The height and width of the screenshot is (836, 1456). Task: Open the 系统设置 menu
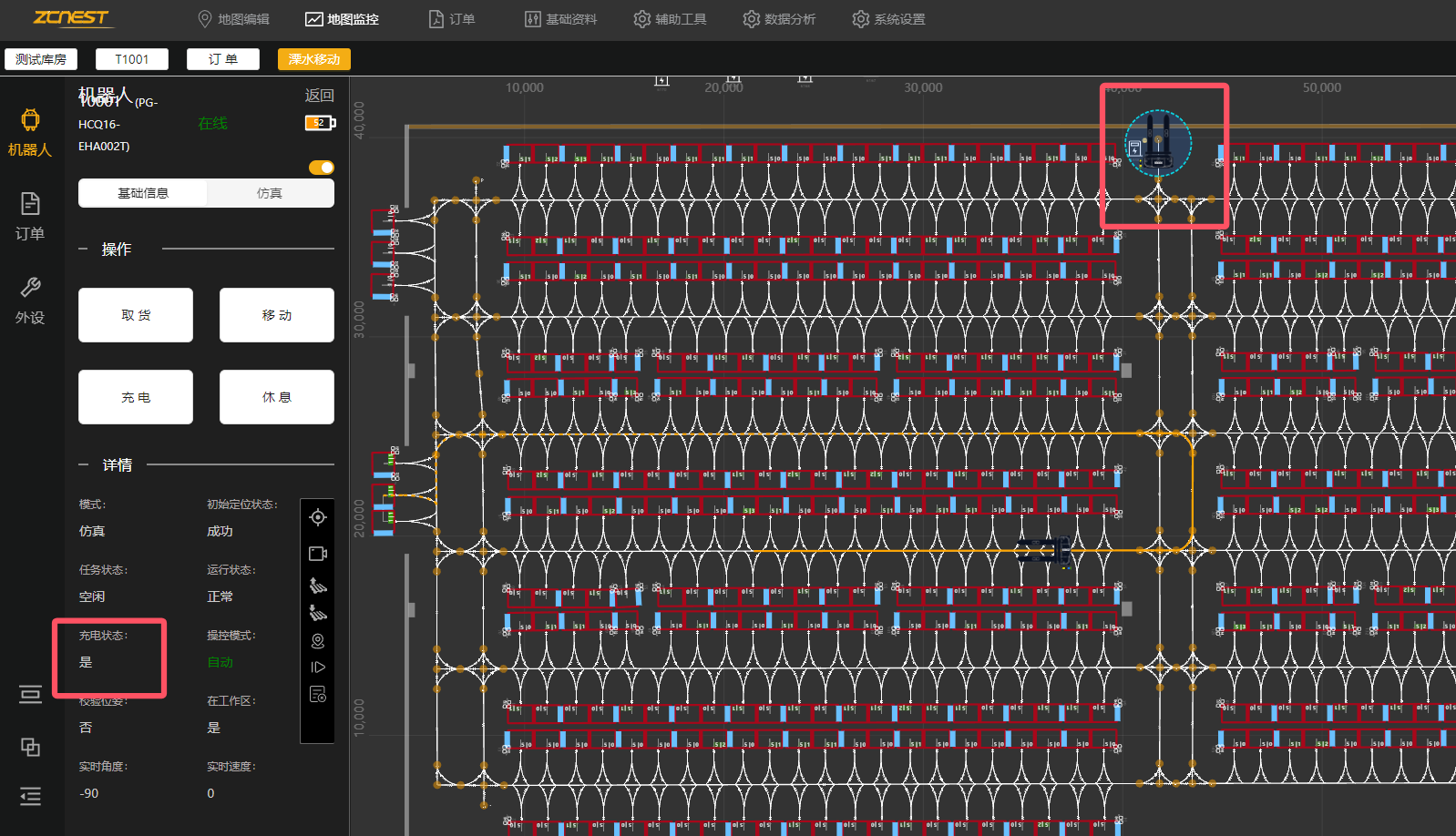(888, 19)
